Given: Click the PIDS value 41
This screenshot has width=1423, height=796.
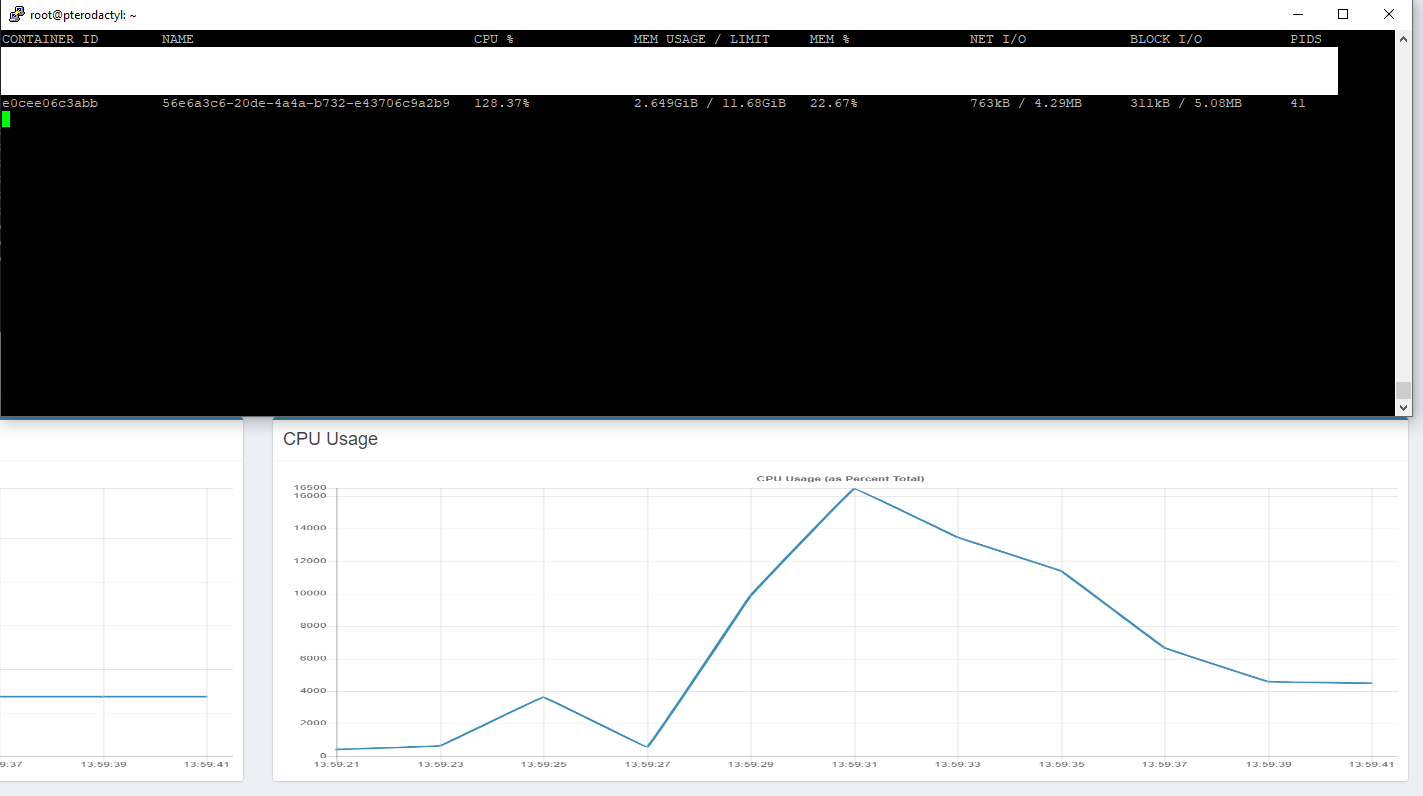Looking at the screenshot, I should tap(1298, 103).
